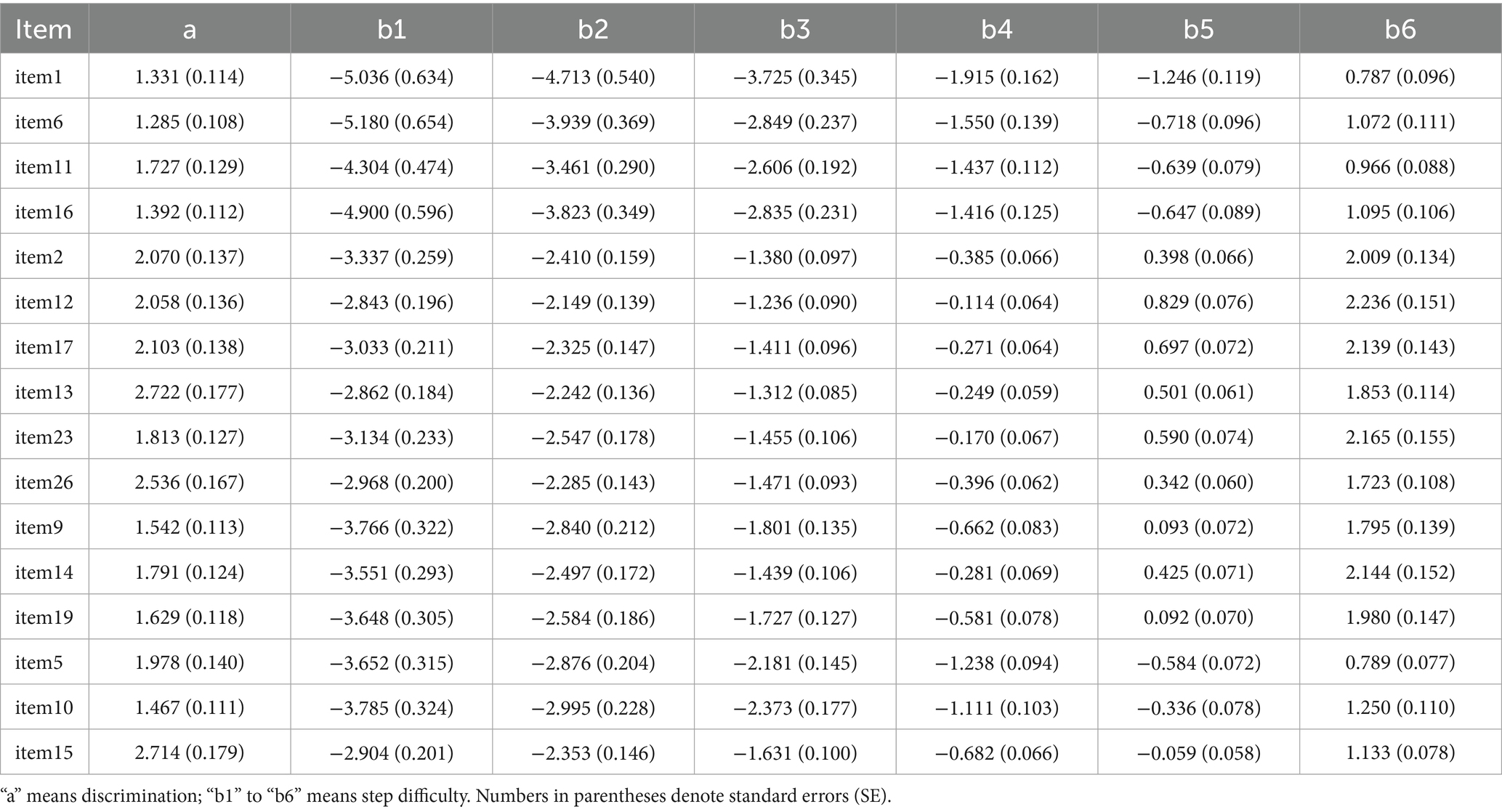Select item26 b4 cell −0.396 (0.062)
The image size is (1502, 812).
tap(997, 482)
